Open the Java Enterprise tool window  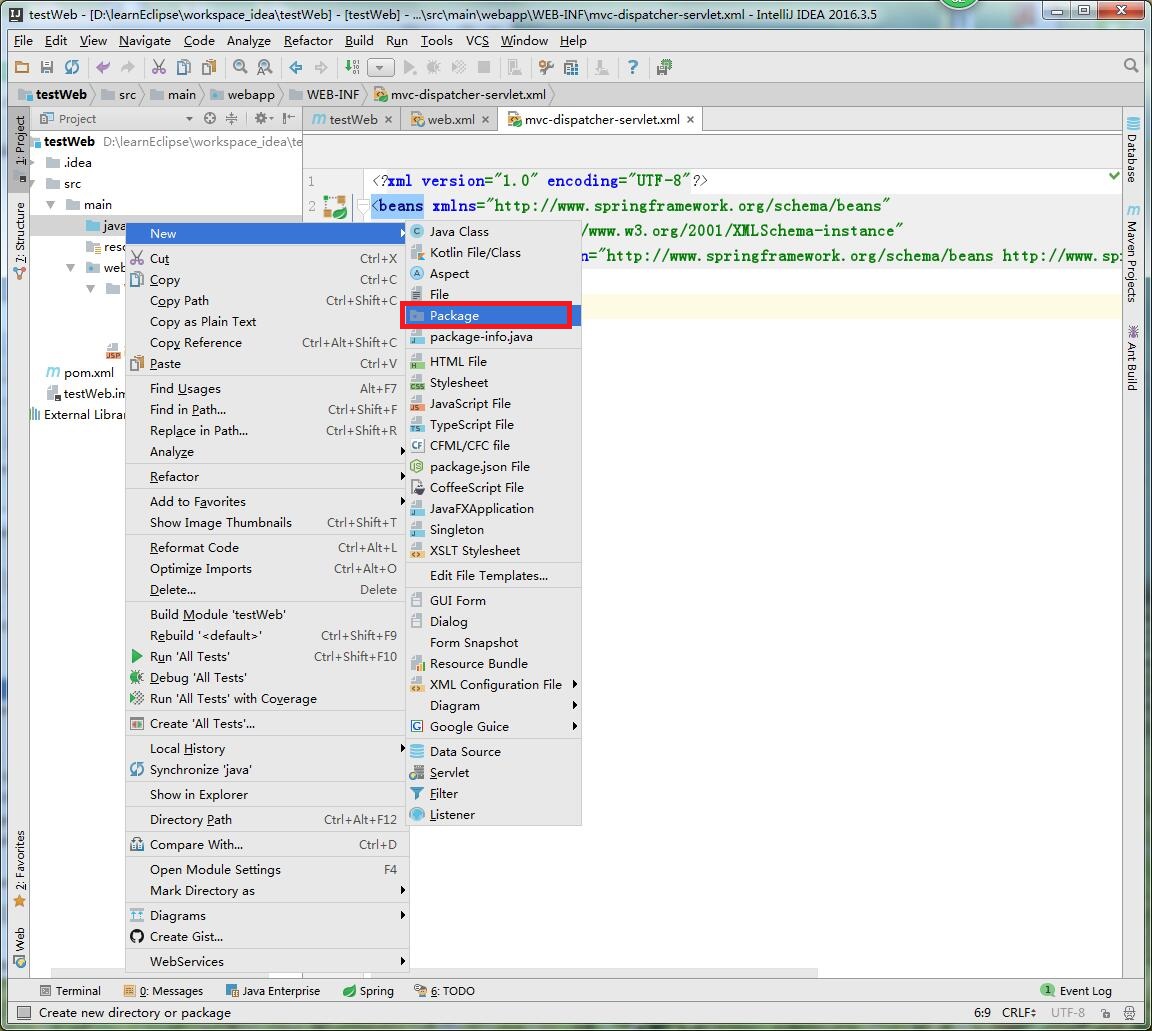click(x=273, y=991)
